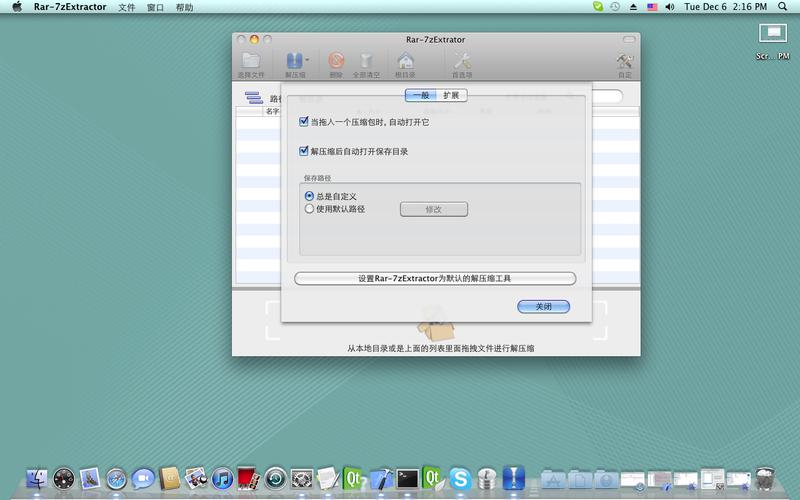Screen dimensions: 800x500
Task: Click the 选择文件 folder toolbar icon
Action: tap(251, 61)
